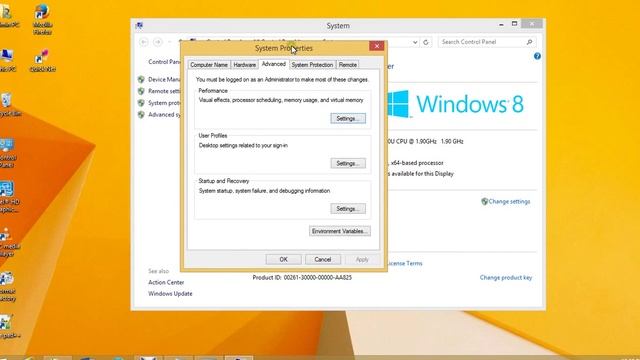
Task: Open the blue Help icon in System window
Action: click(537, 56)
